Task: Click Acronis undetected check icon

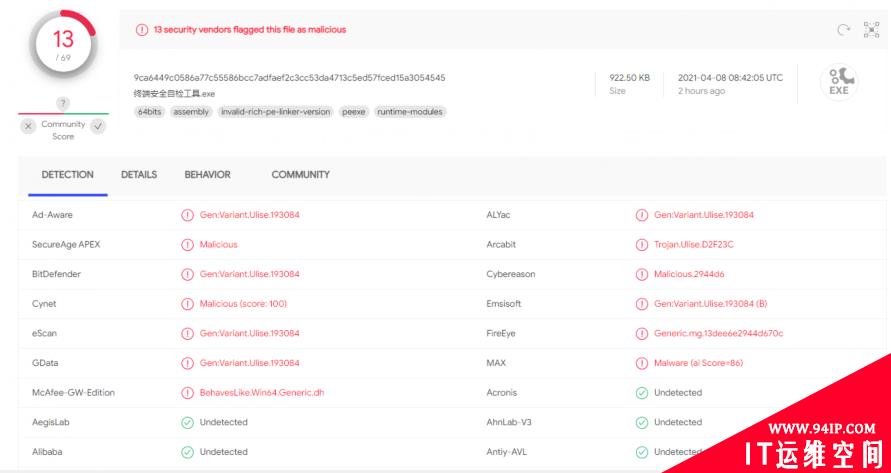Action: (642, 392)
